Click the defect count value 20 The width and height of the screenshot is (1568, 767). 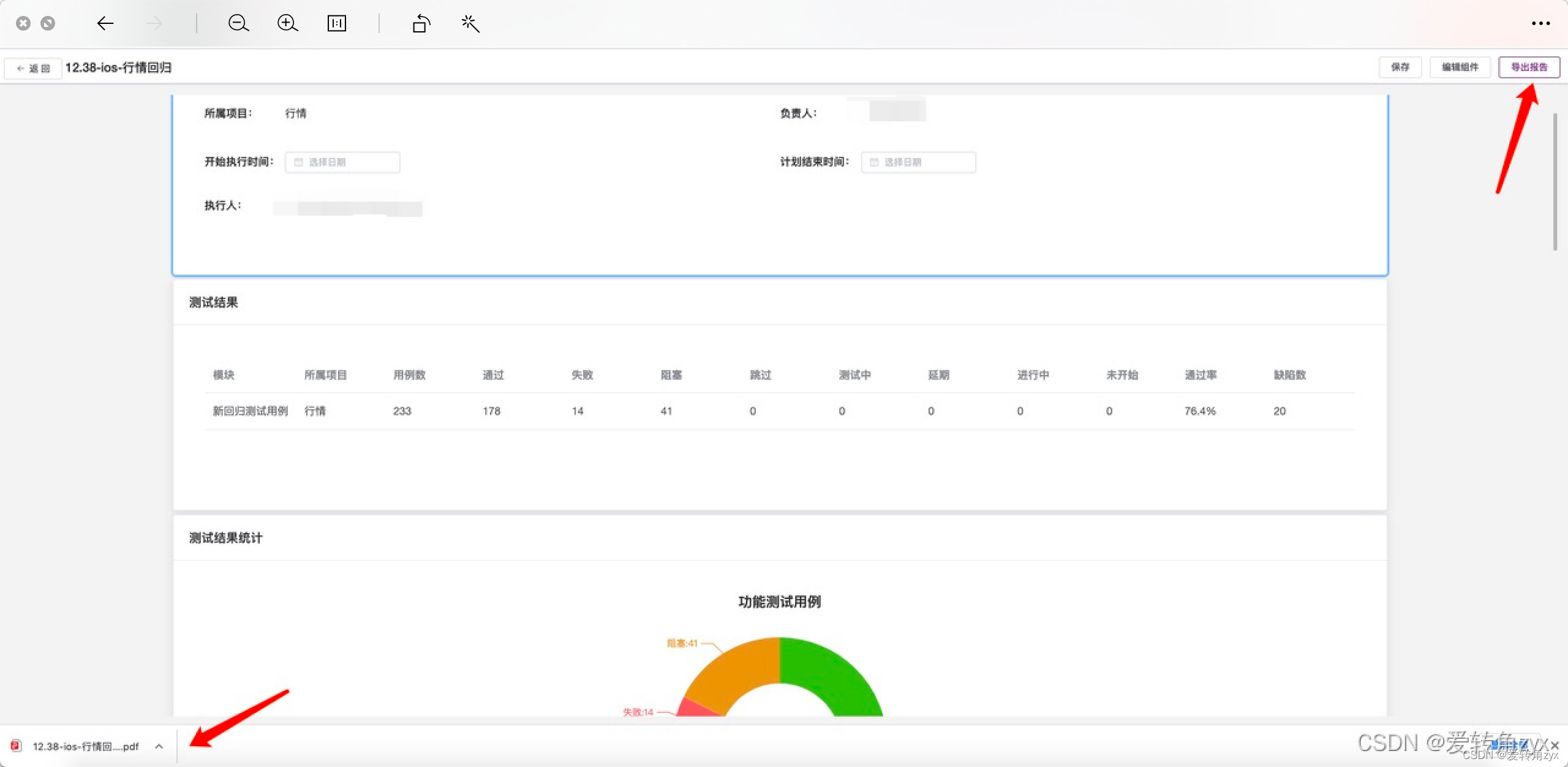(x=1280, y=411)
